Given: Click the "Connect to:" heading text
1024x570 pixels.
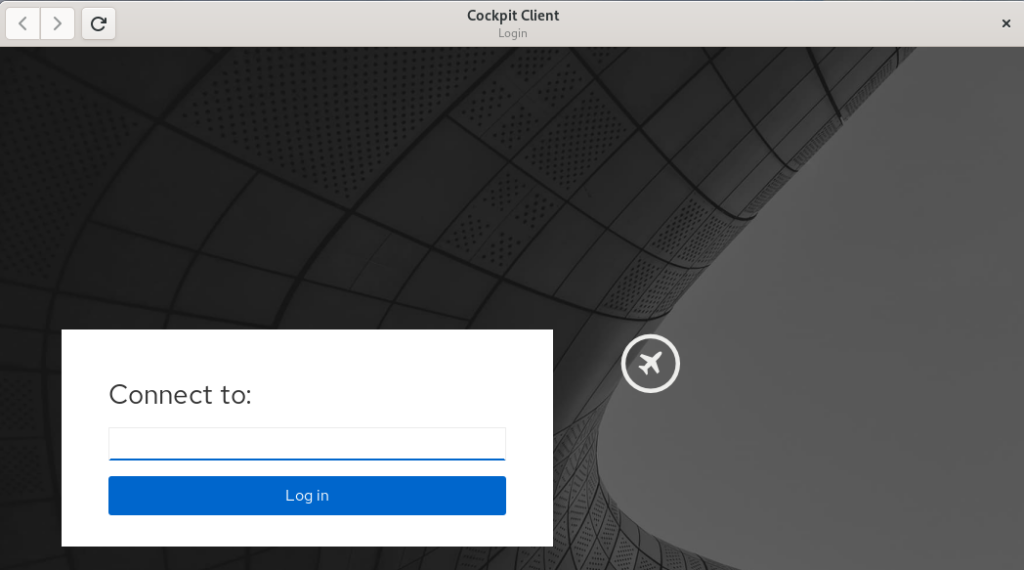Looking at the screenshot, I should [180, 395].
